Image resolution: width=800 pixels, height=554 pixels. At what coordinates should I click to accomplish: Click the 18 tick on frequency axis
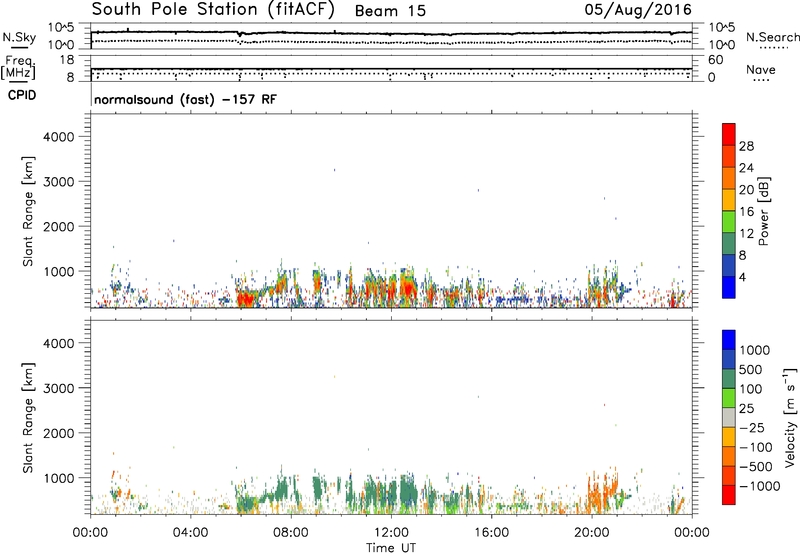pos(67,60)
